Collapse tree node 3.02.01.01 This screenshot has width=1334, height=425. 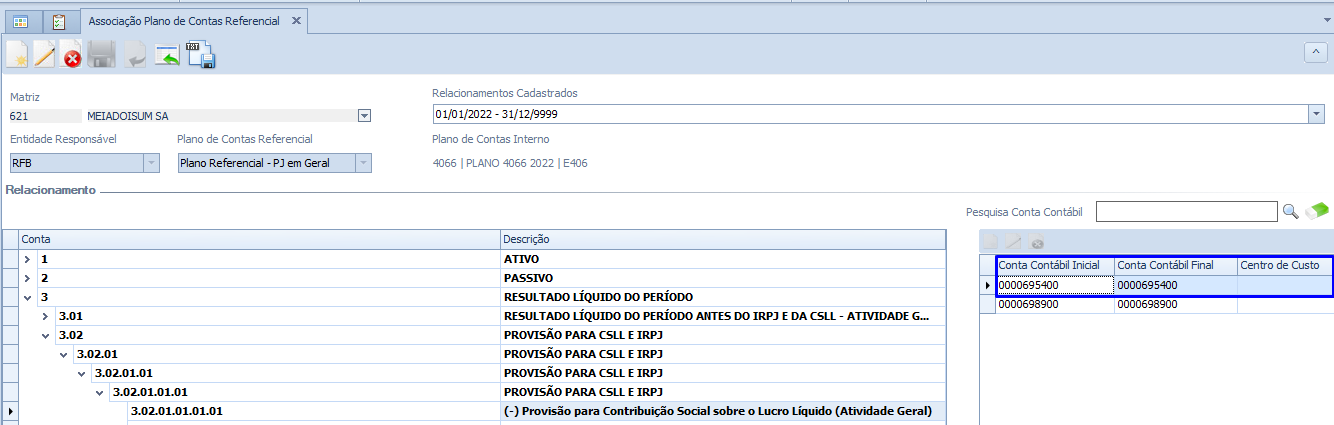[82, 373]
